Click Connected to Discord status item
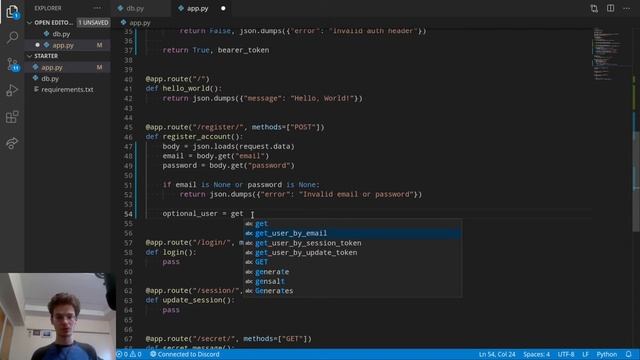640x360 pixels. pos(184,354)
